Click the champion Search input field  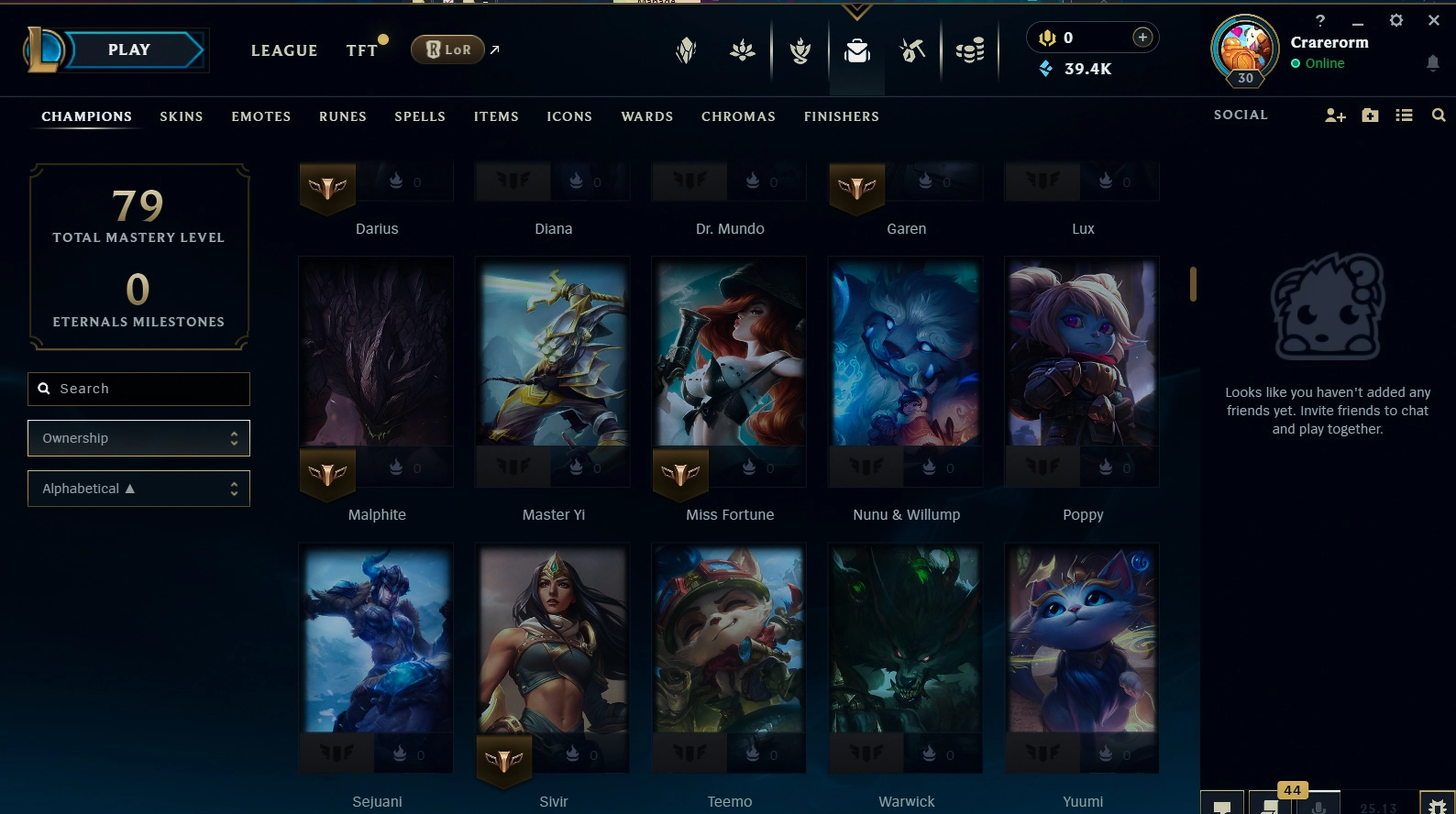138,389
